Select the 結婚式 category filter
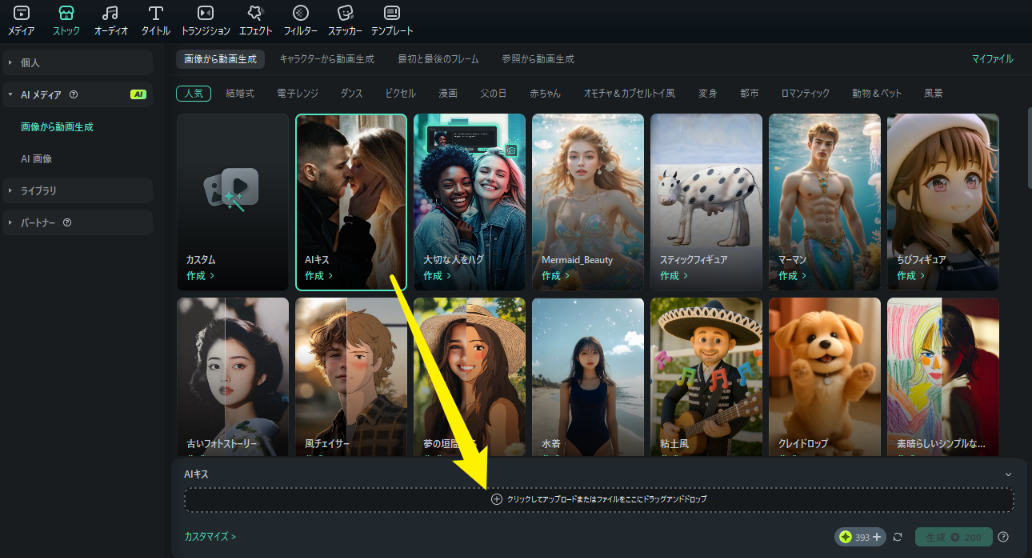The height and width of the screenshot is (558, 1032). pyautogui.click(x=240, y=93)
